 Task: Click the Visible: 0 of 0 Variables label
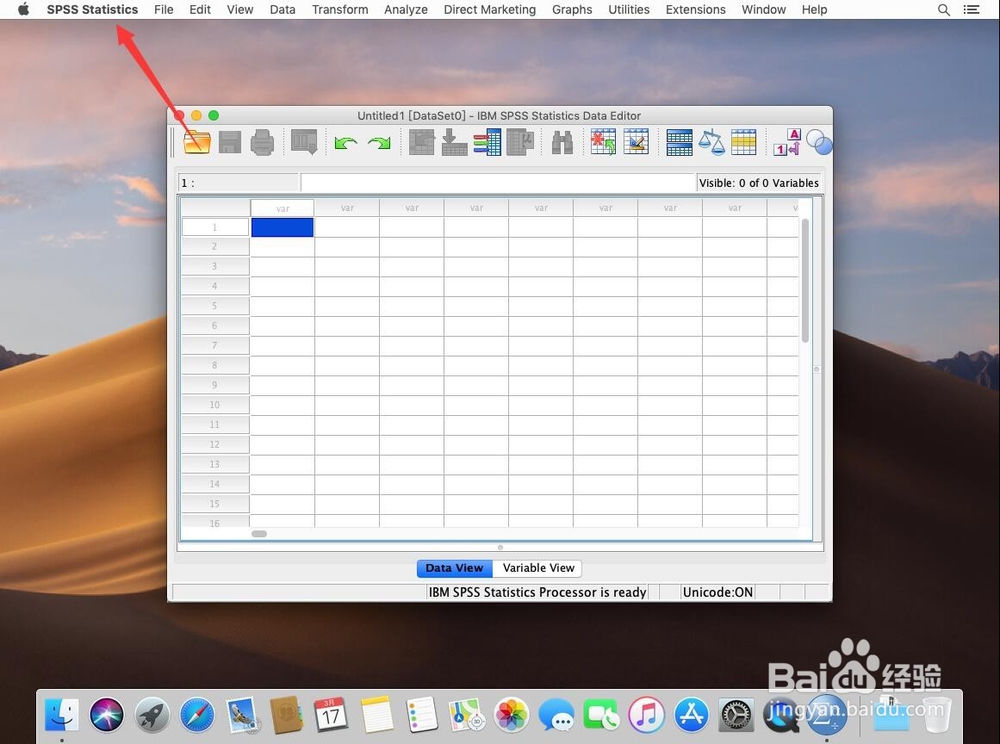coord(758,183)
